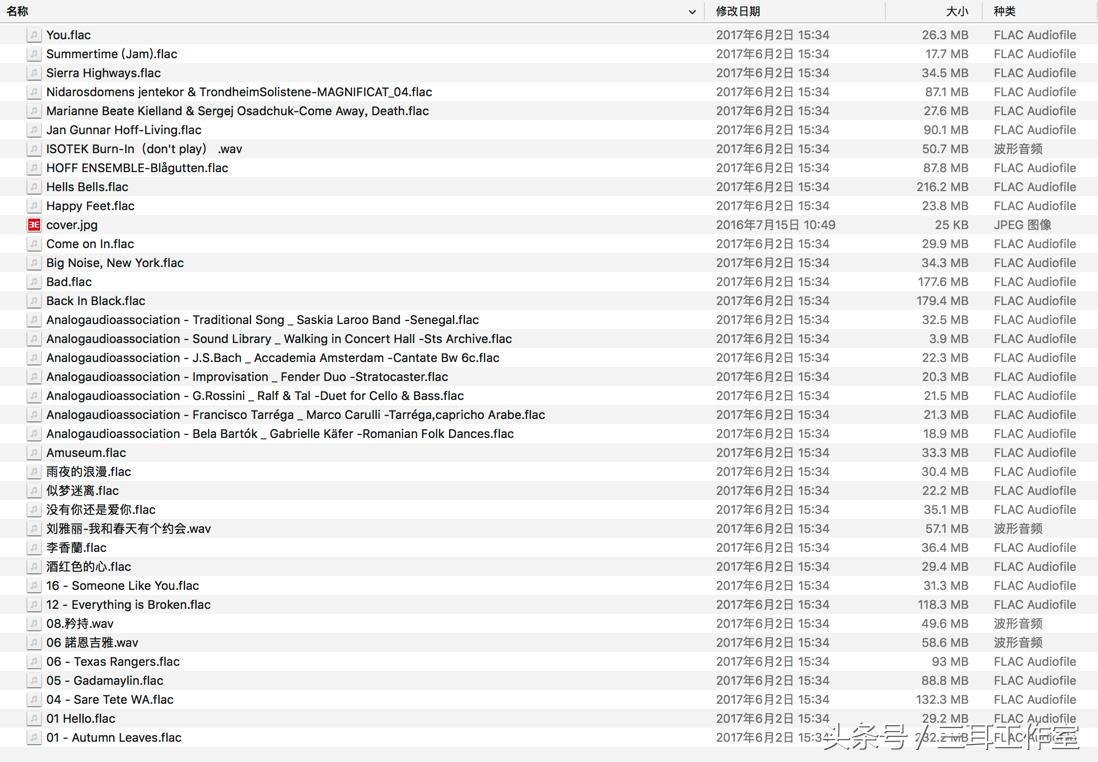Select the icon of 01 - Autumn Leaves.flac

tap(34, 737)
